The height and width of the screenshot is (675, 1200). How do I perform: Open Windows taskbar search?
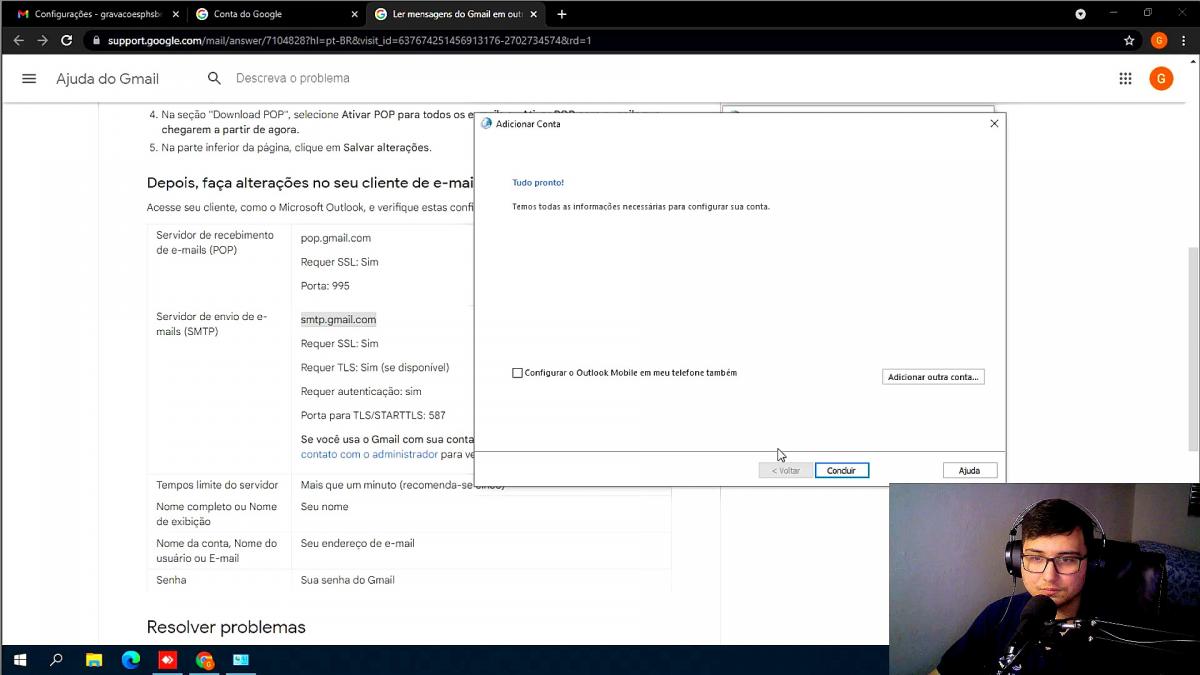(x=56, y=660)
